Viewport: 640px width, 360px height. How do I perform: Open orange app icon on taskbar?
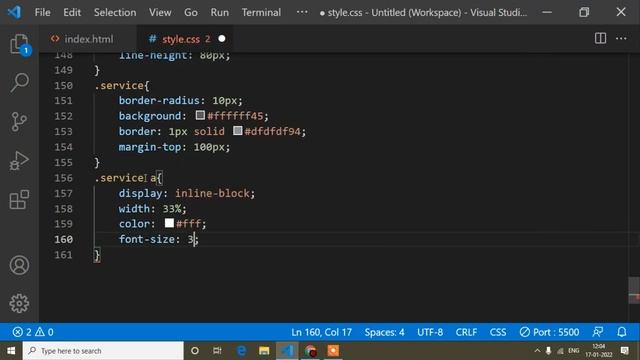pos(333,351)
